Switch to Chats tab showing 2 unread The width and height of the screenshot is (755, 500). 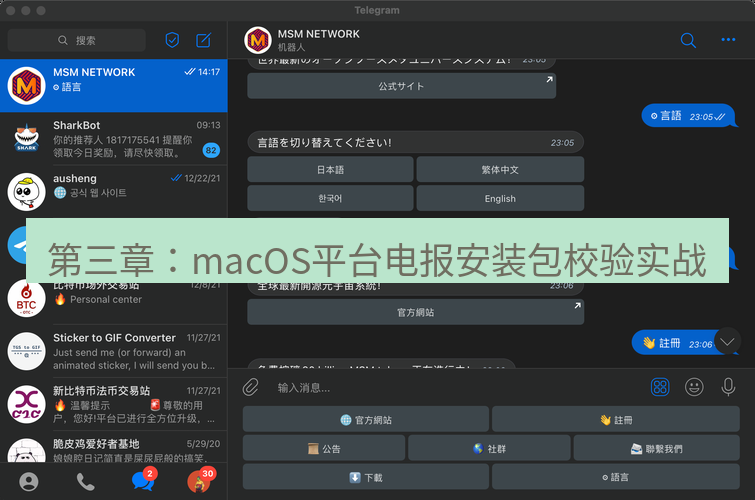[x=143, y=480]
